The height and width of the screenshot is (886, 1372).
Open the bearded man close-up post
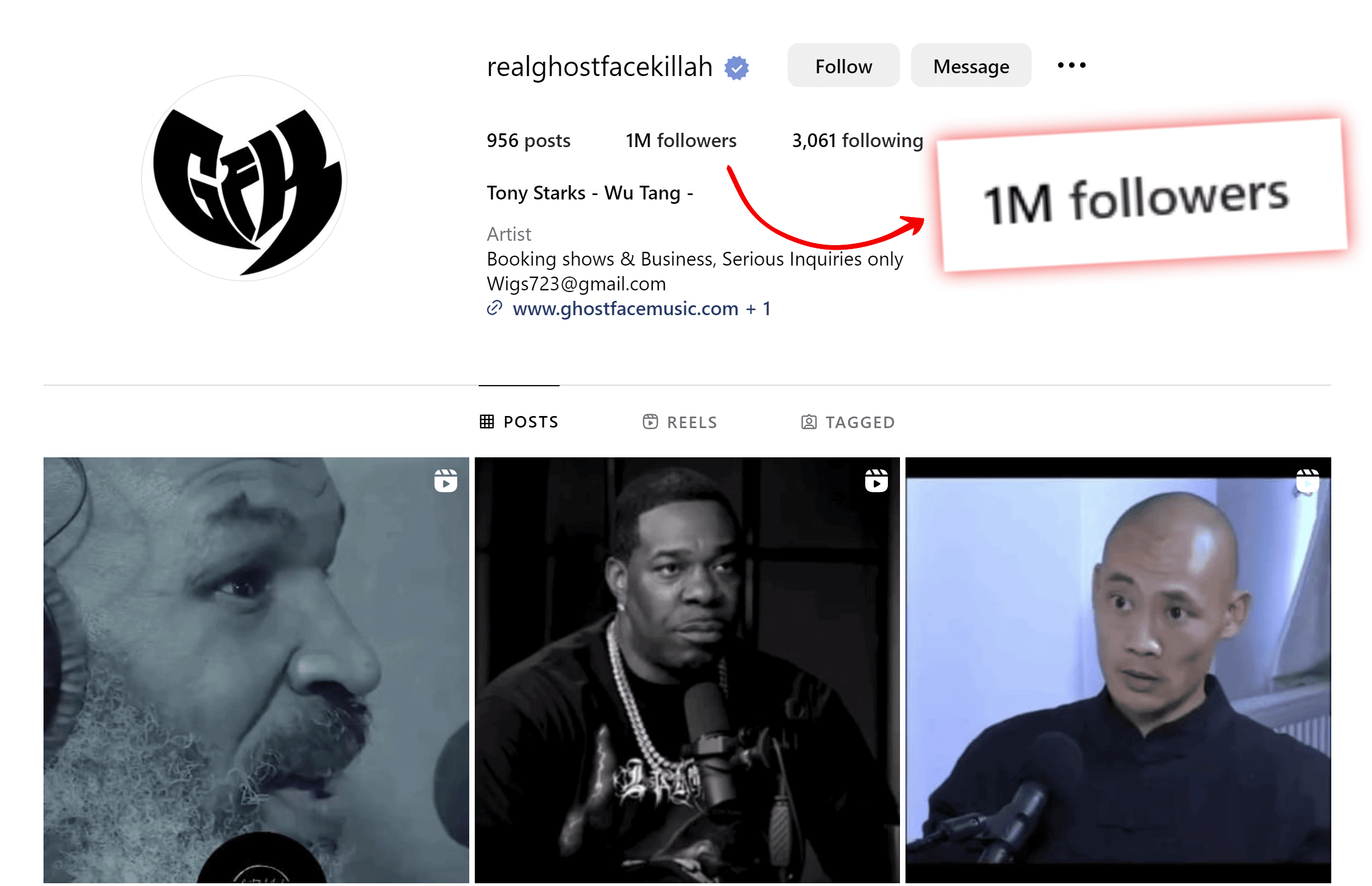tap(256, 670)
